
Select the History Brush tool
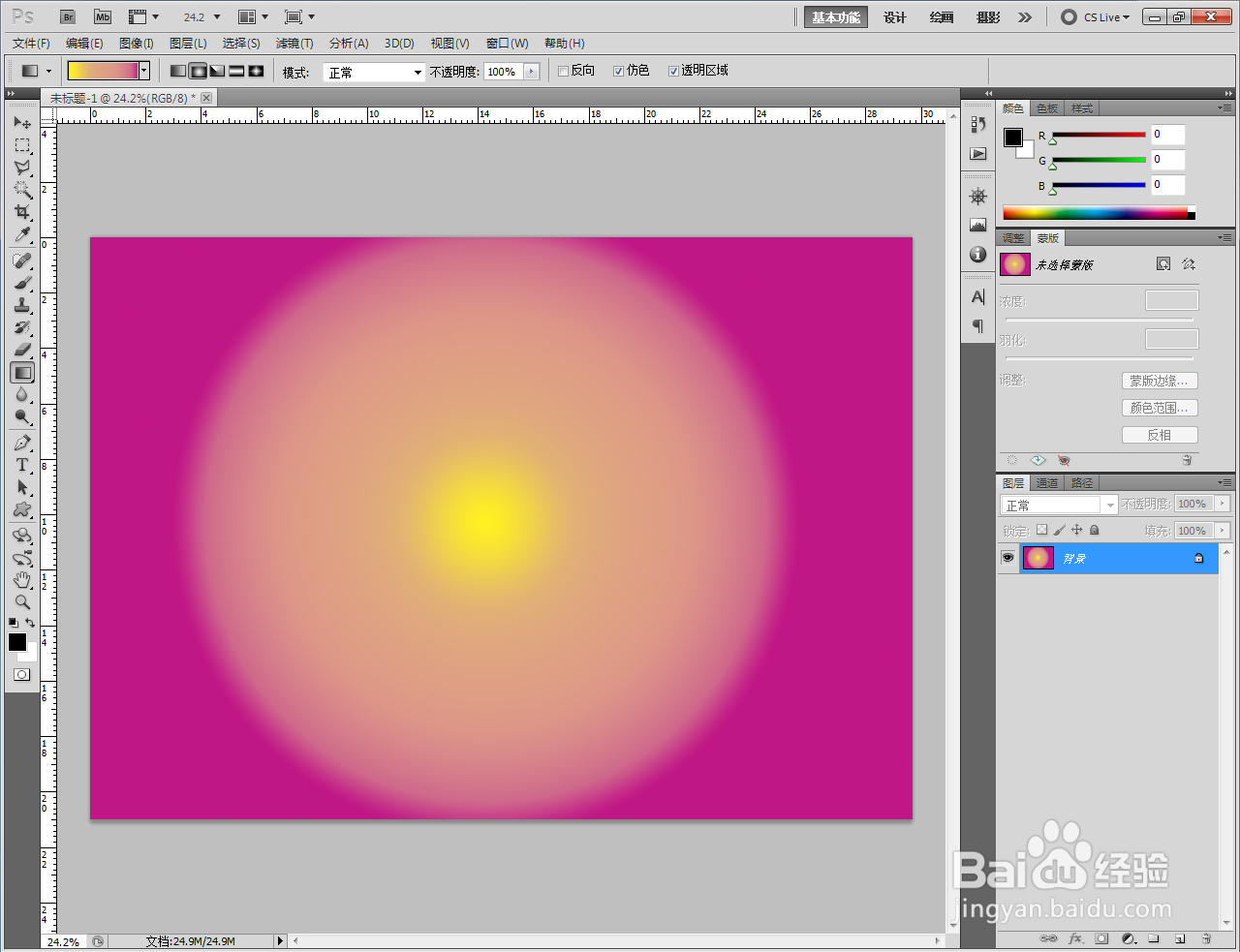pos(22,327)
